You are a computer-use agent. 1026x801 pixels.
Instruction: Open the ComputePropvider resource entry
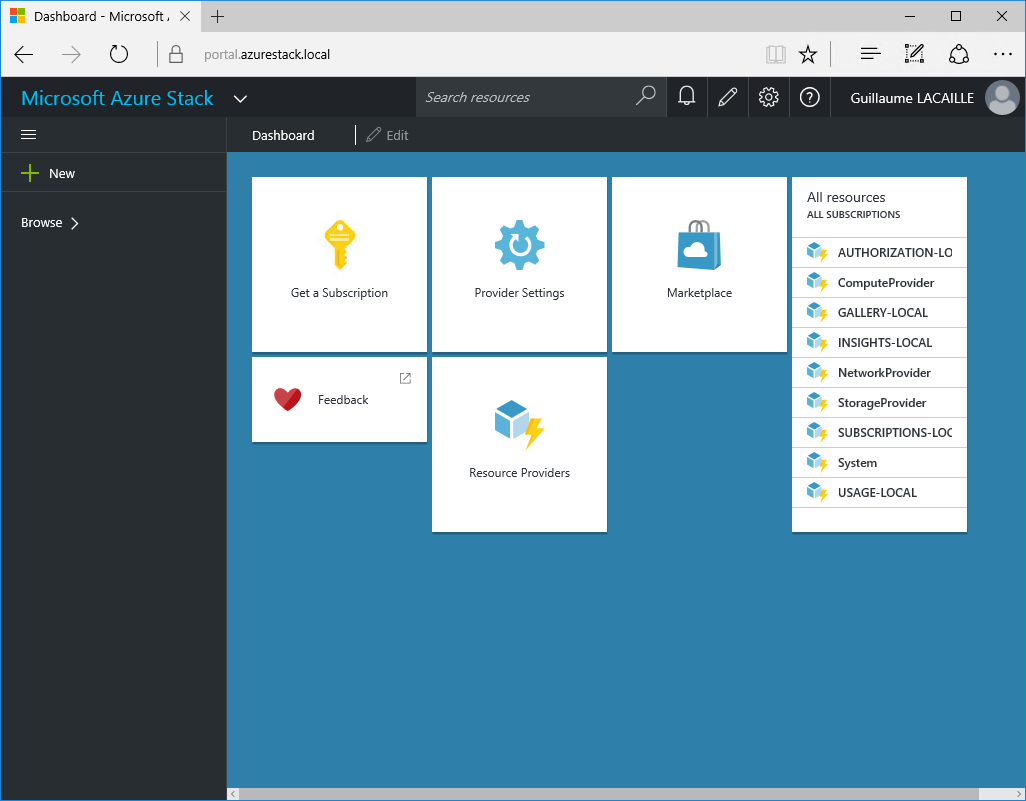click(x=884, y=283)
